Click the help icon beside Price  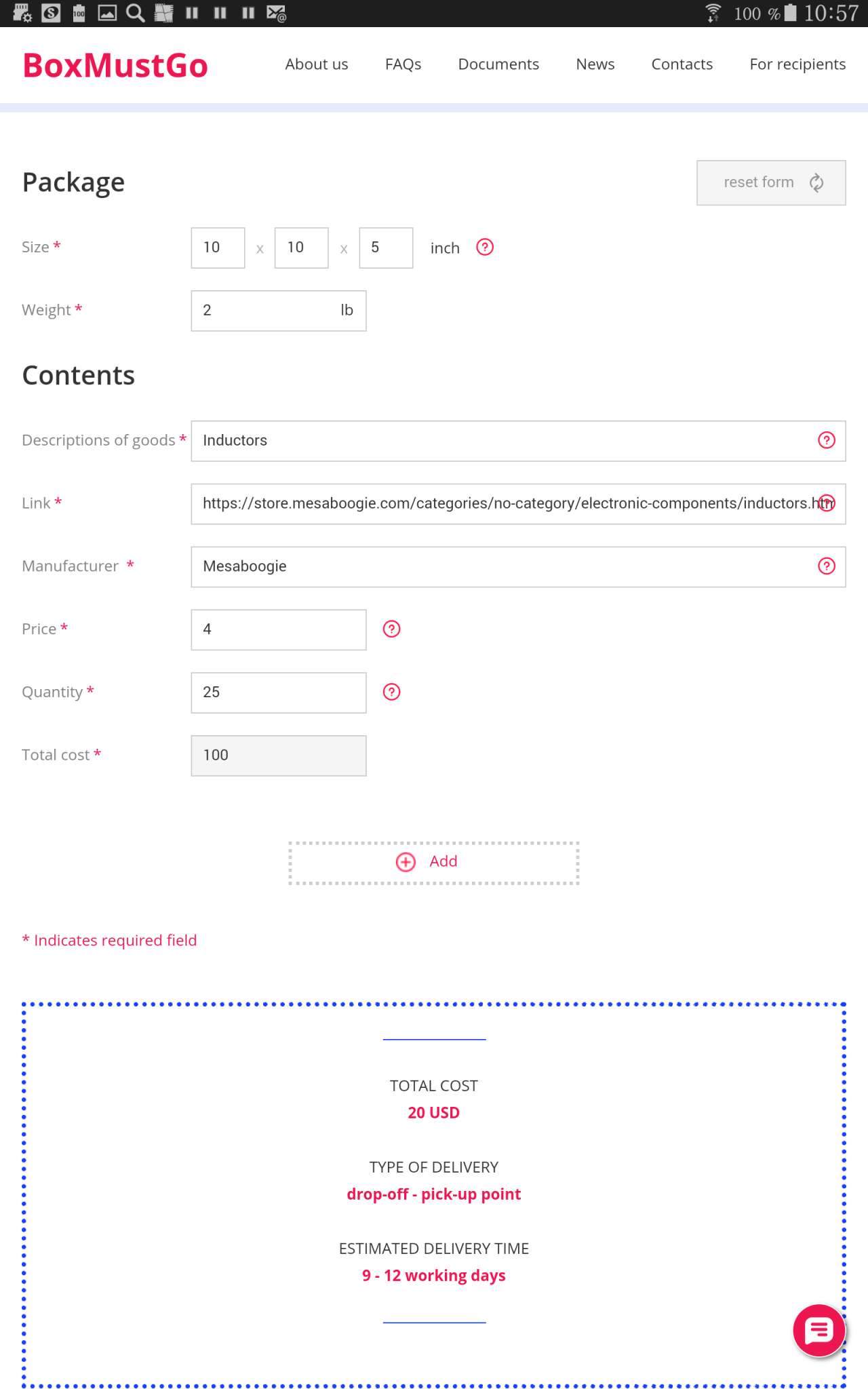click(x=391, y=629)
